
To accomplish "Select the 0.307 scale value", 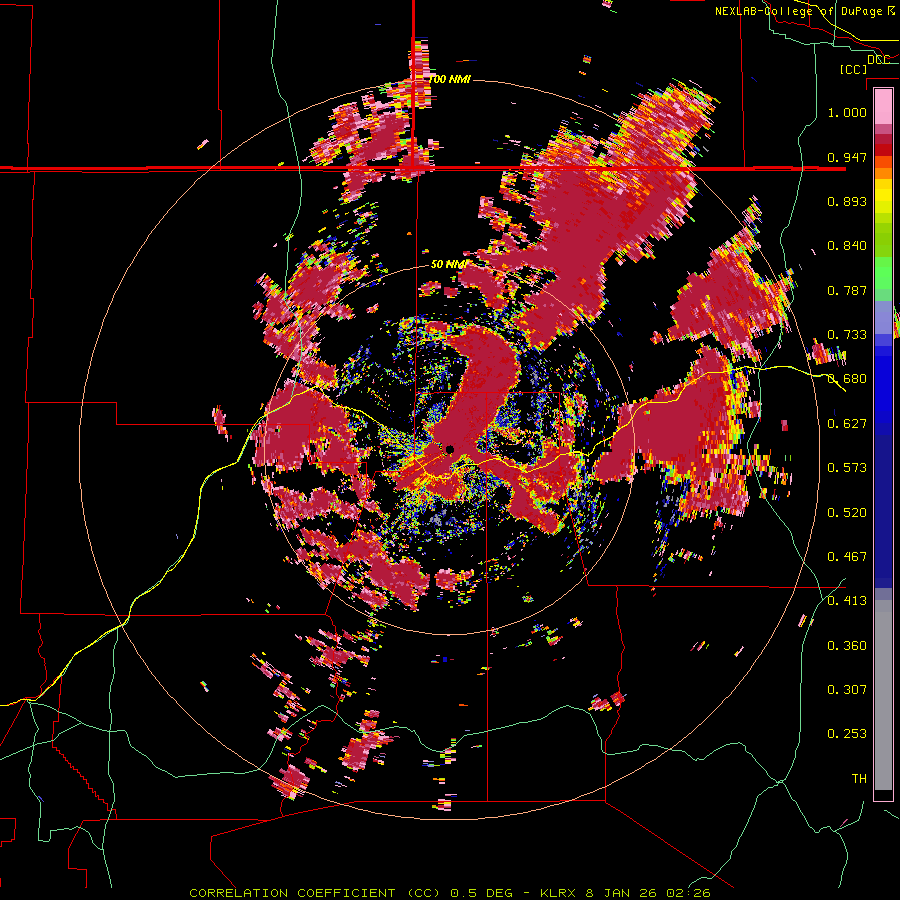I will point(847,689).
